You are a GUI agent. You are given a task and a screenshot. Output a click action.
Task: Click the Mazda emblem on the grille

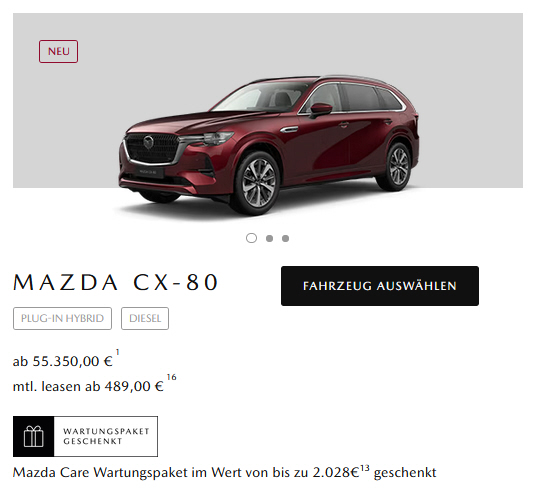(x=149, y=142)
